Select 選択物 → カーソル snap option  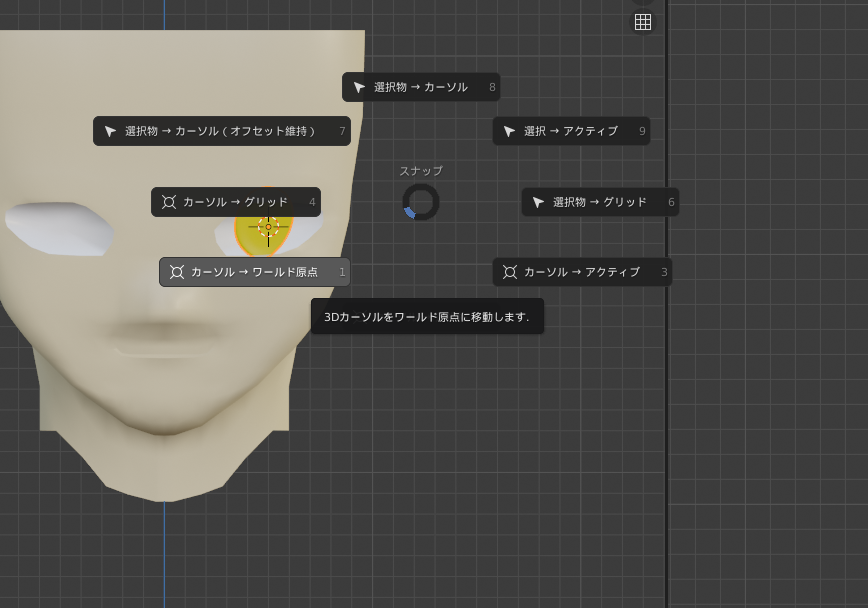point(420,87)
